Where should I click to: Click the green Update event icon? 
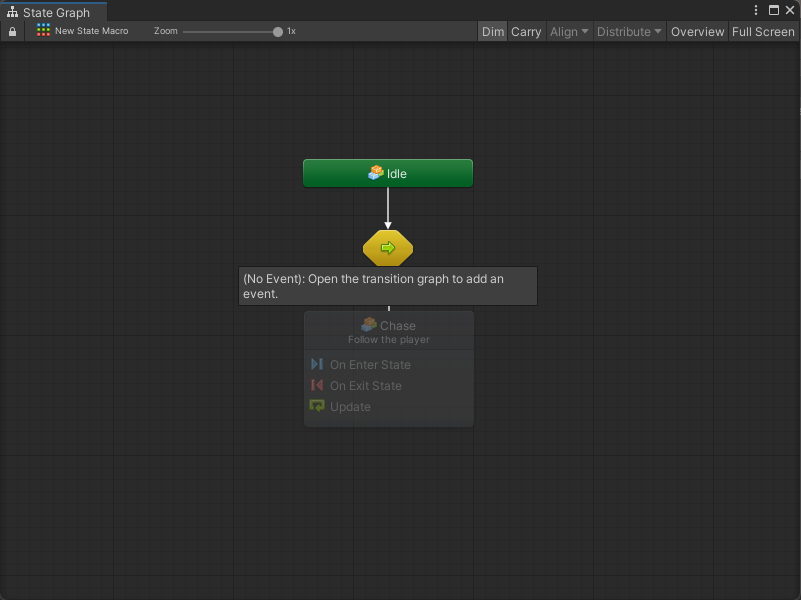[x=317, y=407]
